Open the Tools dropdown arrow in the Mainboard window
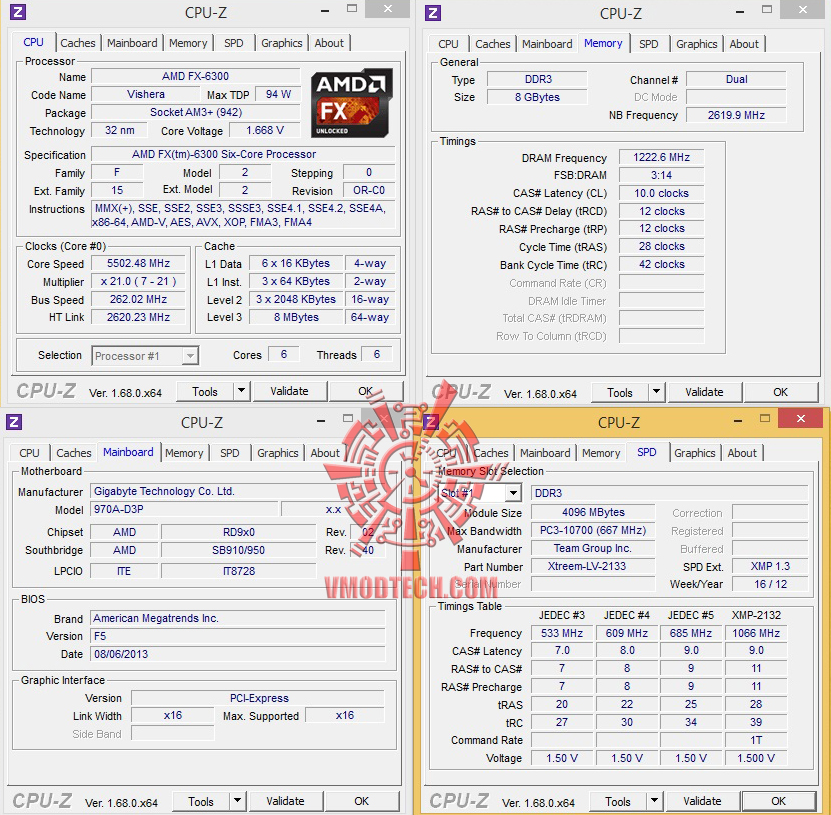Screen dimensions: 831x815 pyautogui.click(x=237, y=801)
